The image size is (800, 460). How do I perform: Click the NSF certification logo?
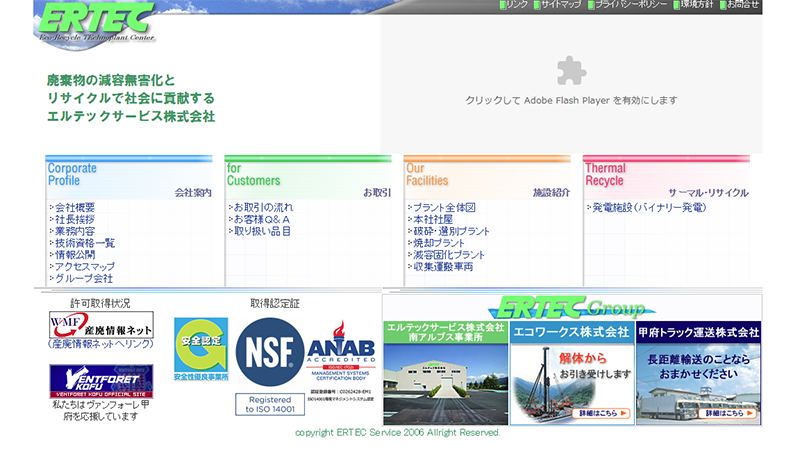(270, 352)
